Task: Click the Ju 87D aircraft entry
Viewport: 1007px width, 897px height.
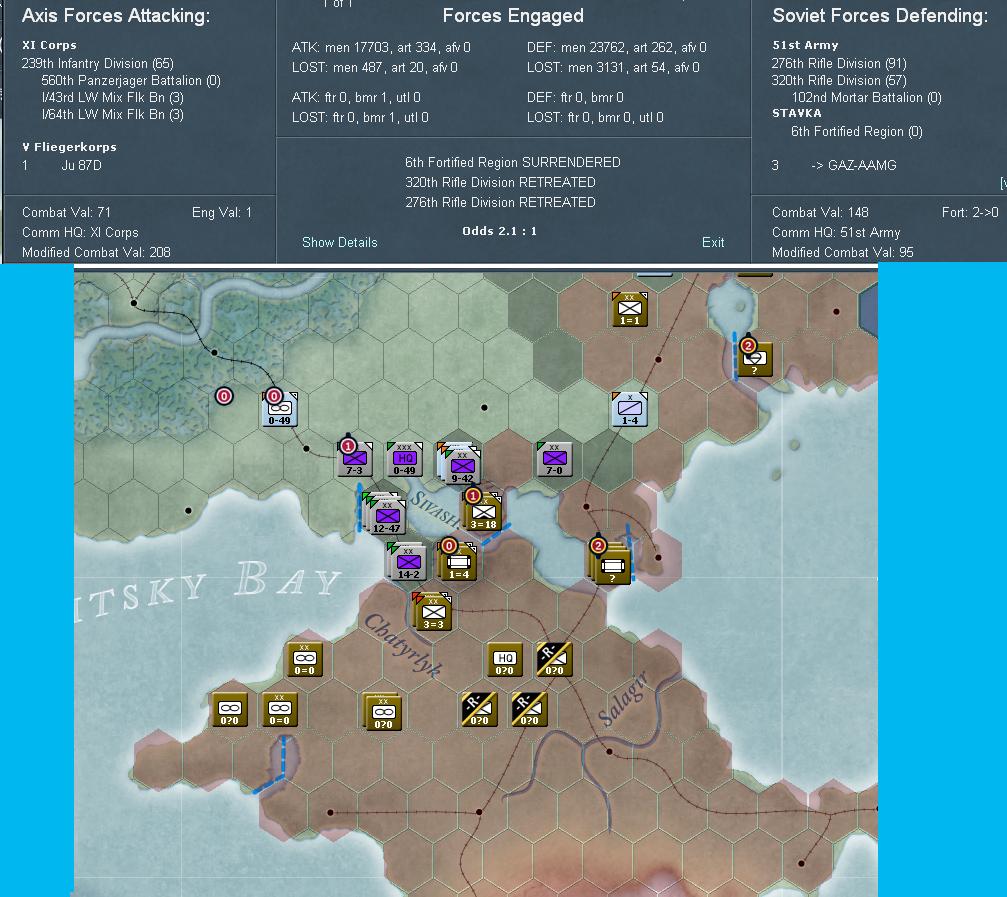Action: point(82,165)
